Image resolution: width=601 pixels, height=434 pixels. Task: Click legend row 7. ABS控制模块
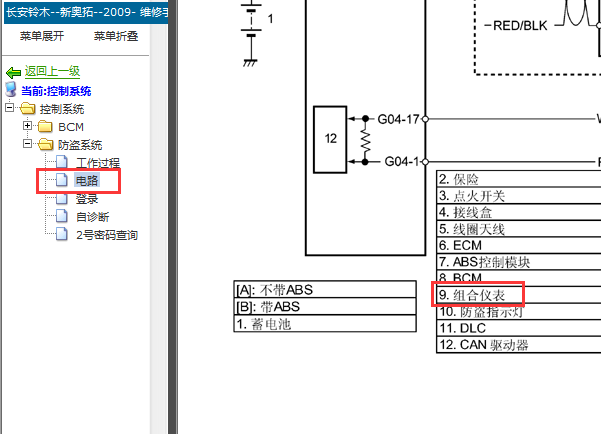coord(519,262)
